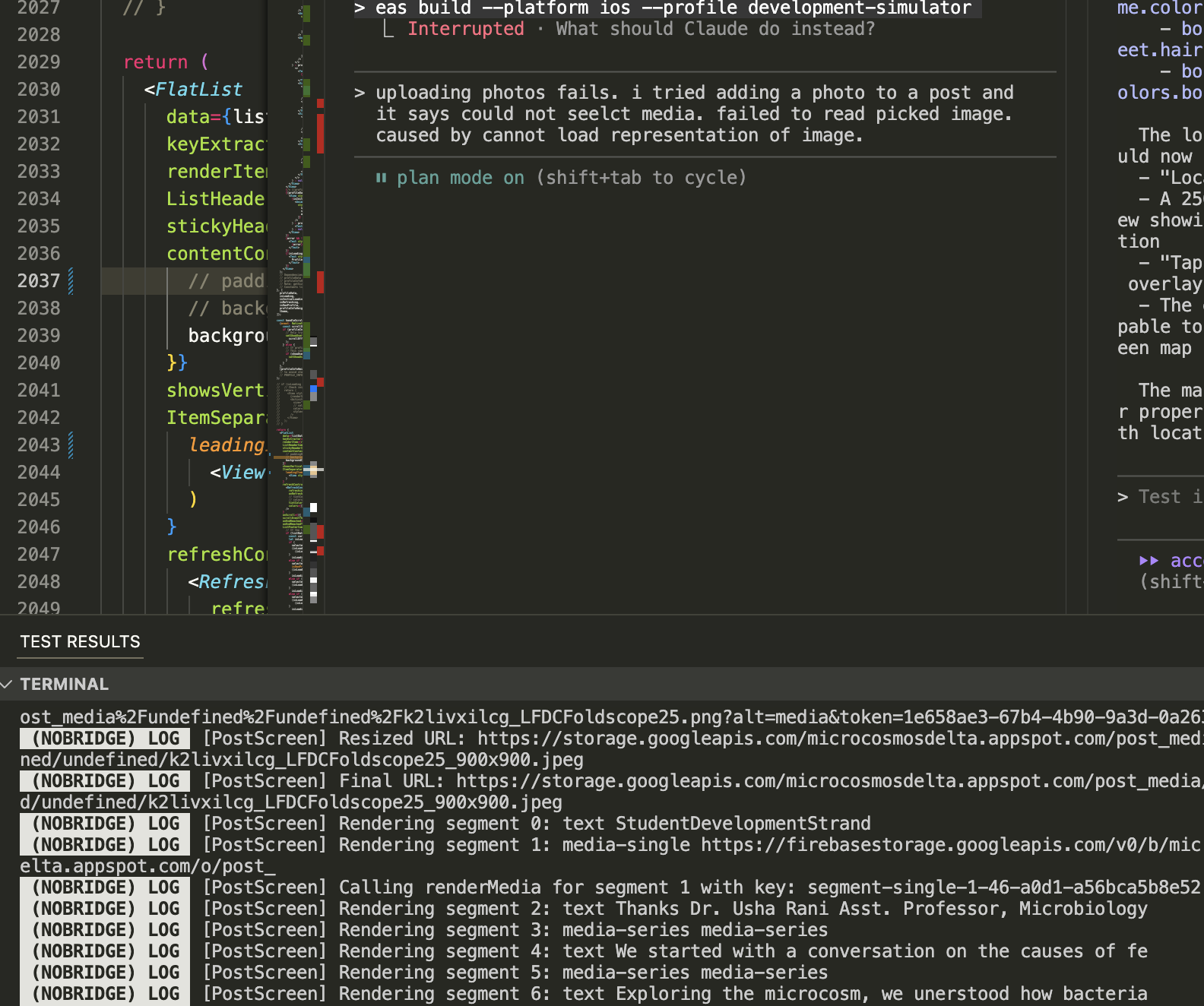Click the TERMINAL section header label

pos(65,685)
